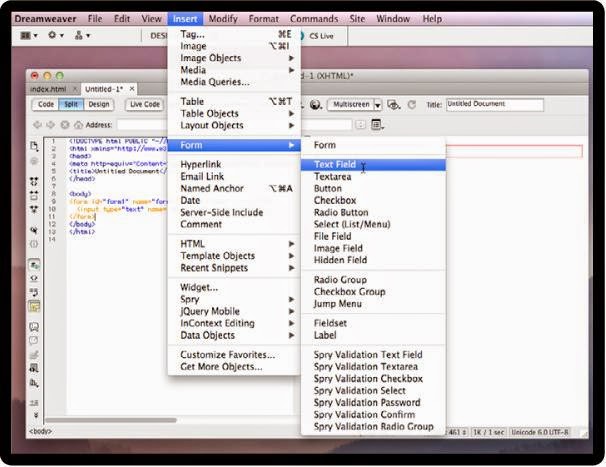Click the browser Forward arrow icon
606x467 pixels.
tap(51, 125)
